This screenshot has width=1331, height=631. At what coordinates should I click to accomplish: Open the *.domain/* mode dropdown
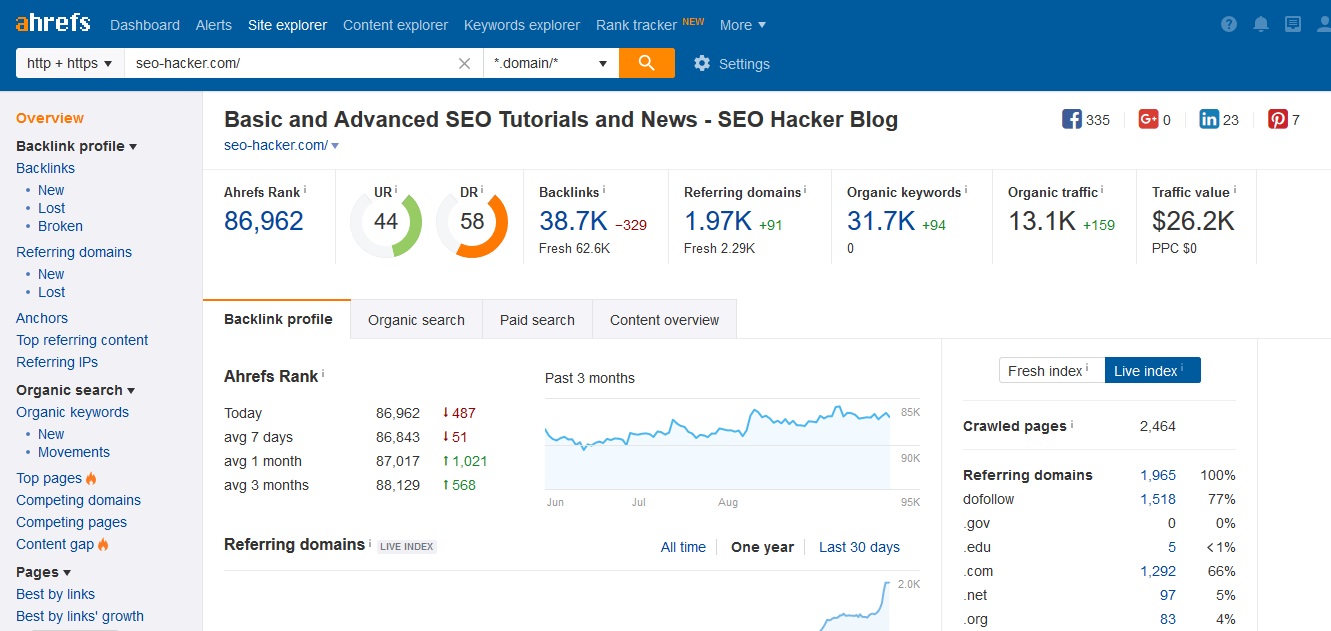click(550, 63)
